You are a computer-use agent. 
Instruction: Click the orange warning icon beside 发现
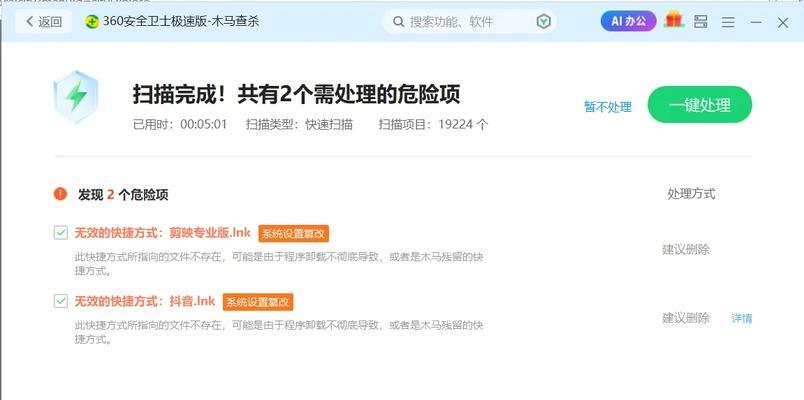(61, 194)
